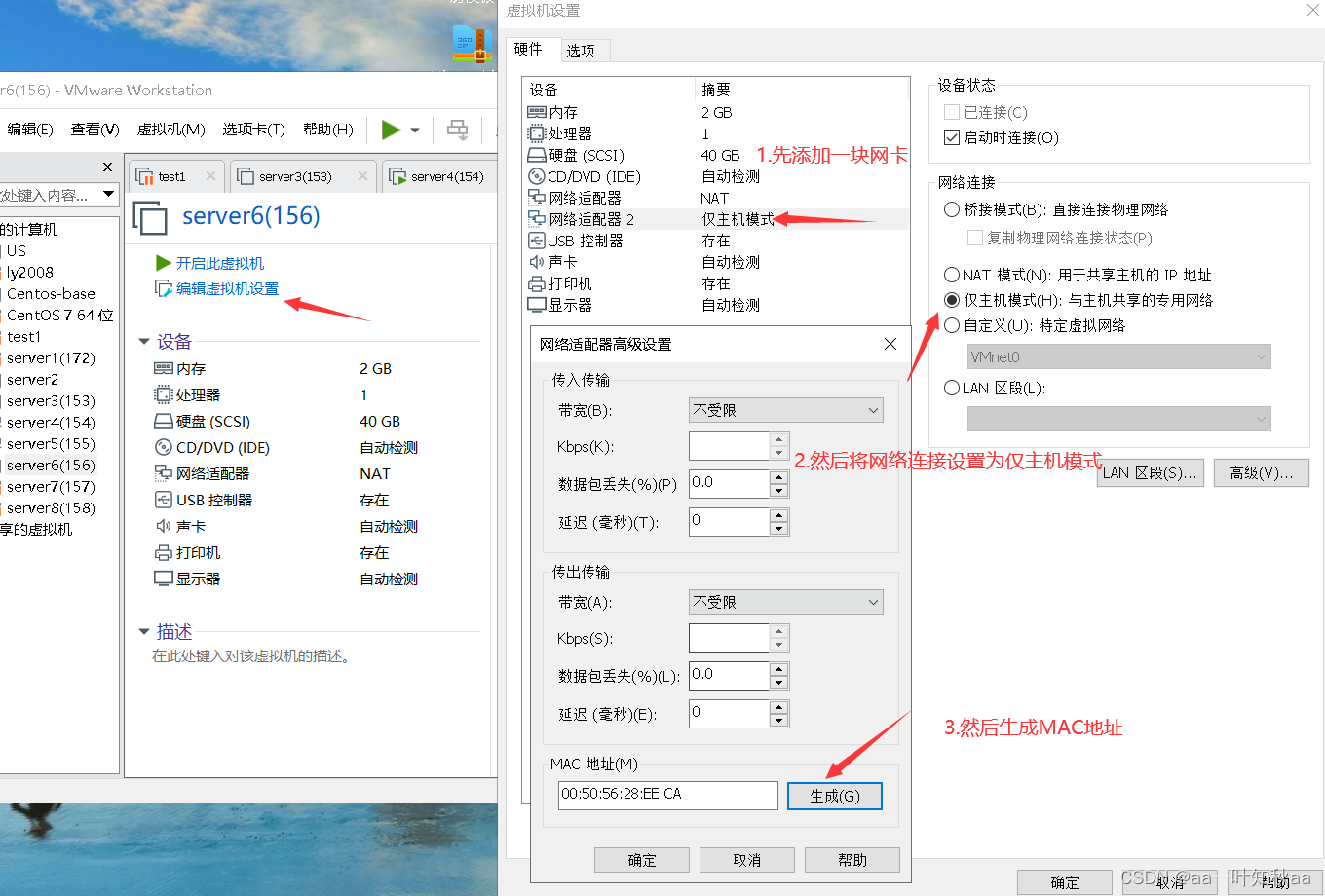Screen dimensions: 1325x896
Task: Select 网络适配器 2 row in settings hardware list
Action: 717,219
